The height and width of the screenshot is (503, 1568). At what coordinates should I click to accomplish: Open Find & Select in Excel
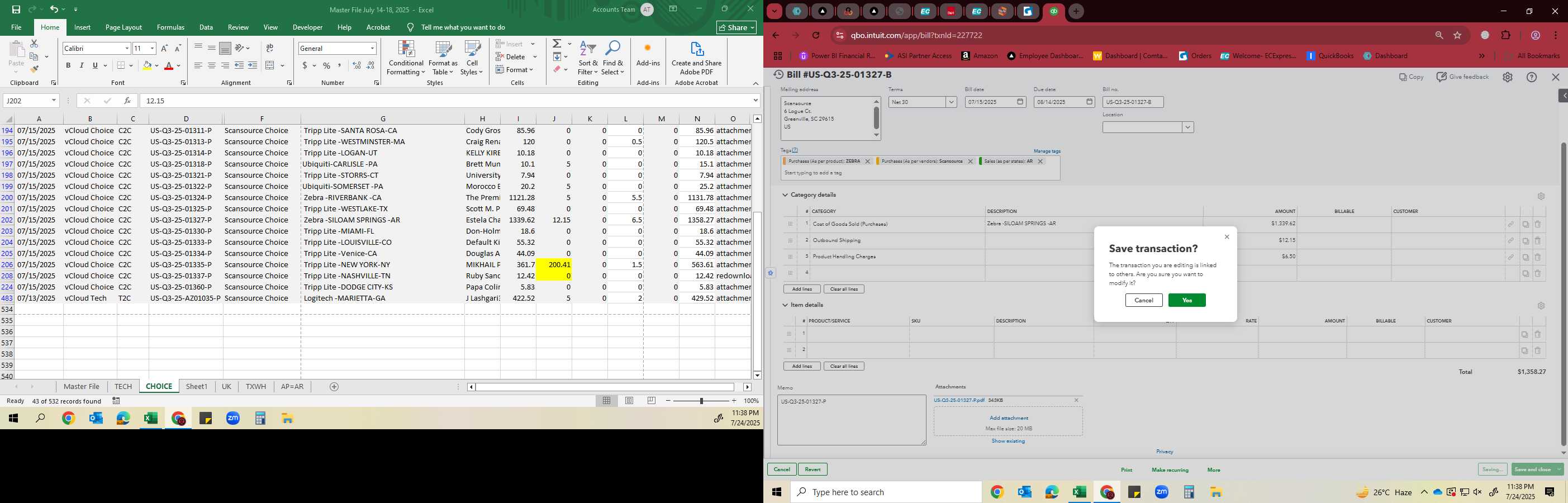613,58
